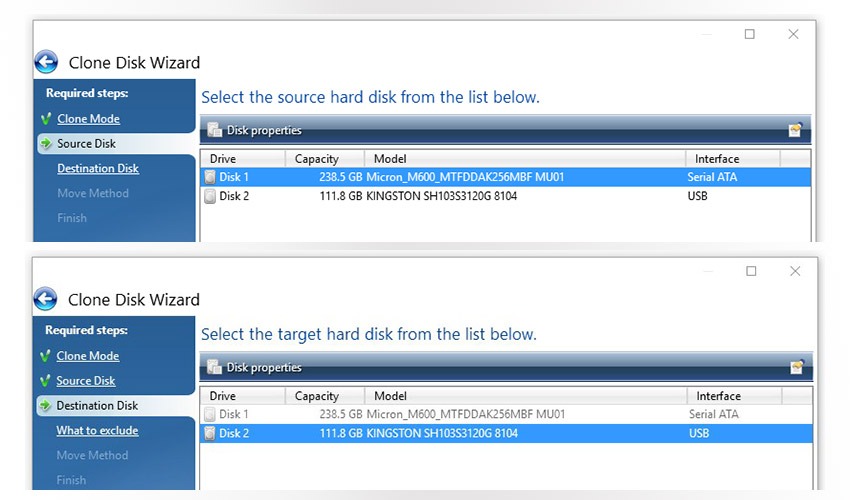Click the Disk properties icon in the source window
Image resolution: width=850 pixels, height=500 pixels.
pyautogui.click(x=214, y=130)
